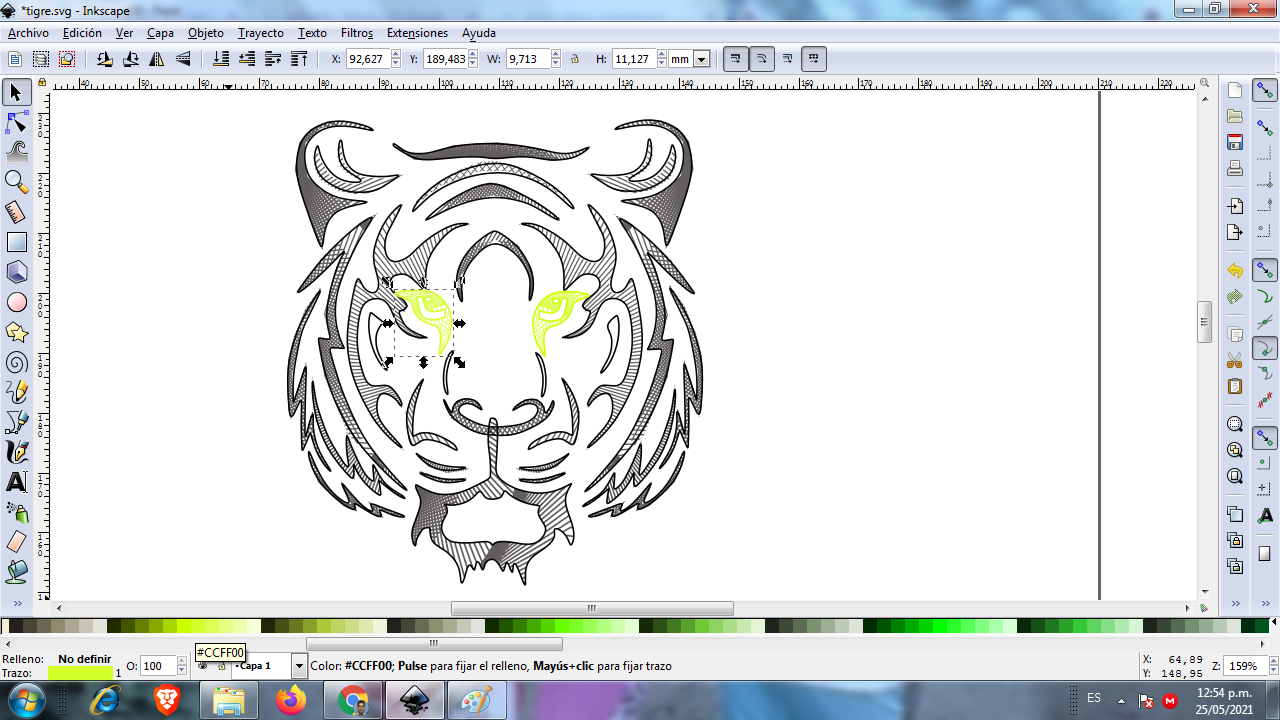Expand more tools in the toolbox
This screenshot has width=1280, height=720.
click(x=16, y=603)
